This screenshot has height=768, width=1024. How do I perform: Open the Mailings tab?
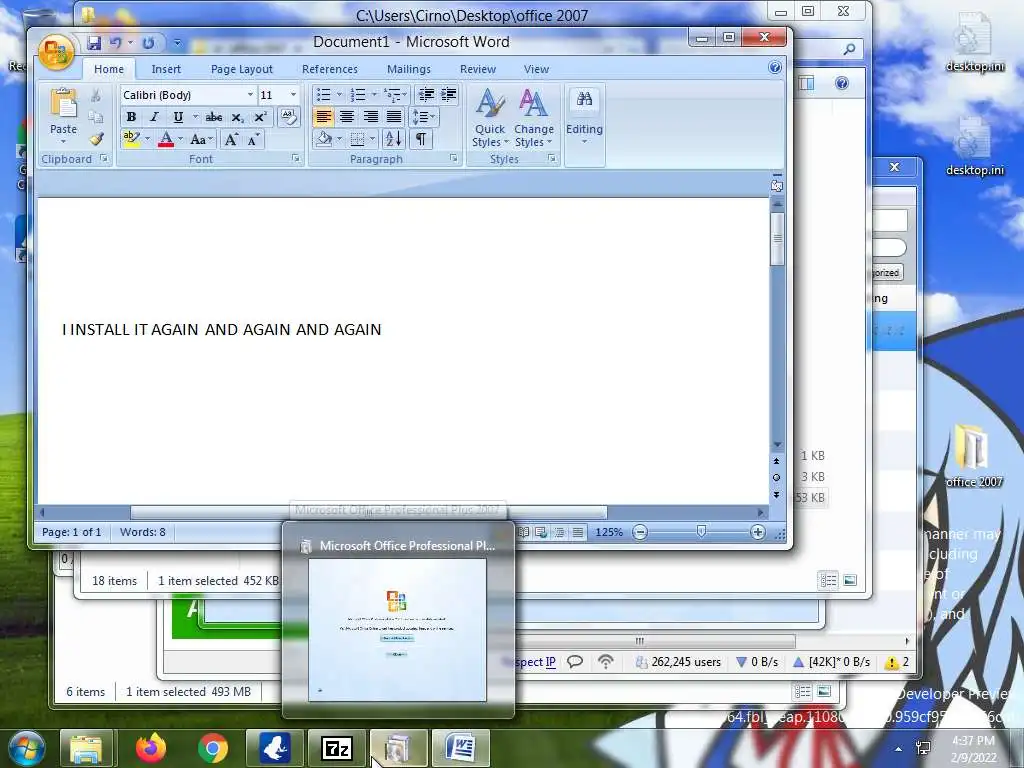click(x=409, y=69)
